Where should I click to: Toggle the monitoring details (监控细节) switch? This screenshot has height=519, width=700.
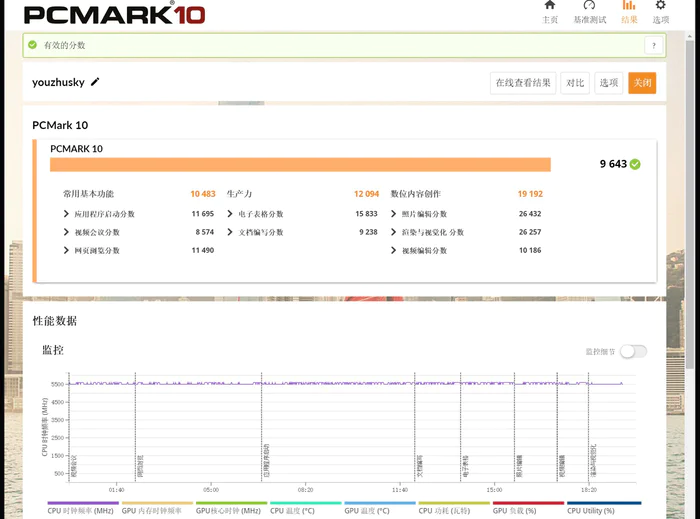pos(633,351)
